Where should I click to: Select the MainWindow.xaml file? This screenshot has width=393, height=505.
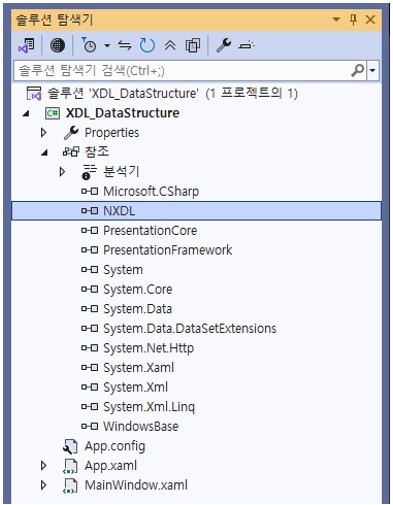click(x=136, y=485)
